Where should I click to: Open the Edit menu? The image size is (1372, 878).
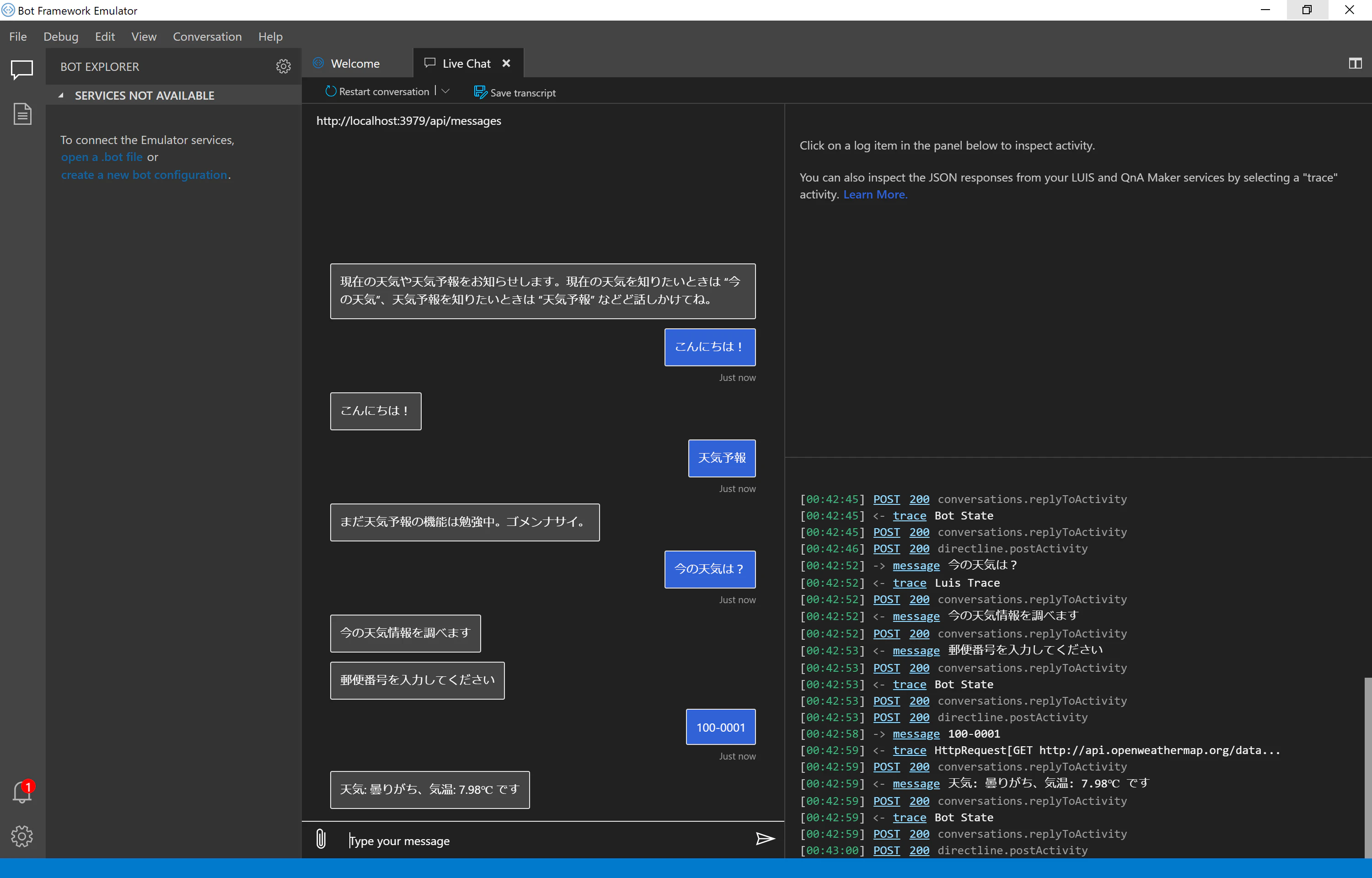coord(105,37)
